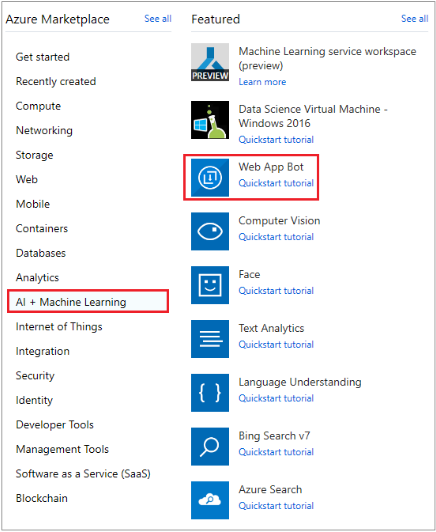The width and height of the screenshot is (436, 532).
Task: Open Quickstart tutorial under Language Understanding
Action: point(276,398)
